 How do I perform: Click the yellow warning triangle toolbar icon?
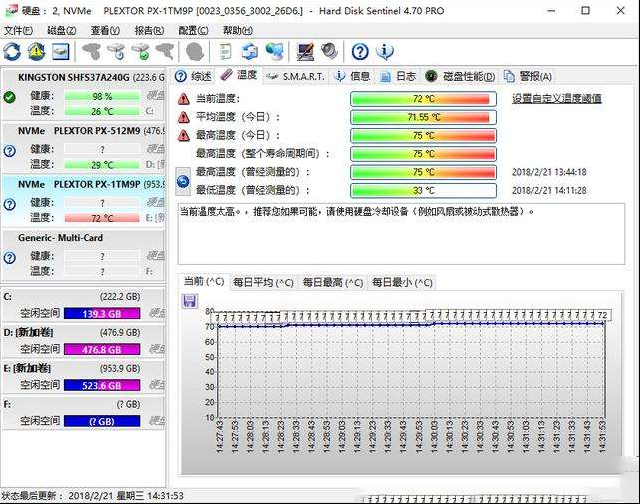pos(36,51)
